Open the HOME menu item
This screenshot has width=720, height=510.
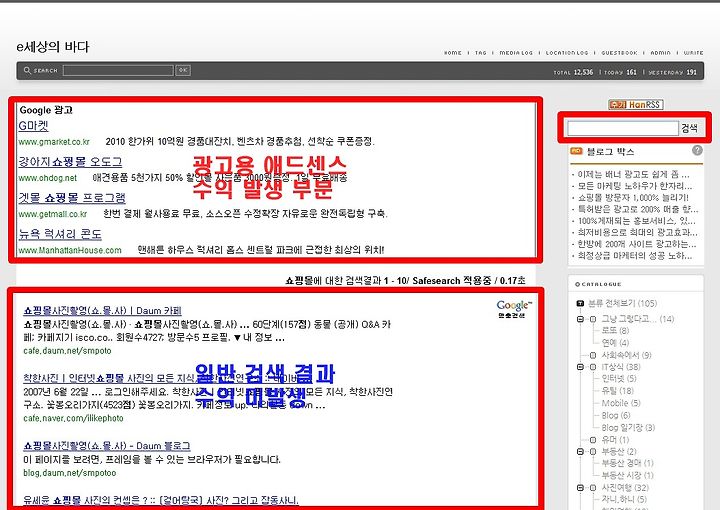point(453,53)
